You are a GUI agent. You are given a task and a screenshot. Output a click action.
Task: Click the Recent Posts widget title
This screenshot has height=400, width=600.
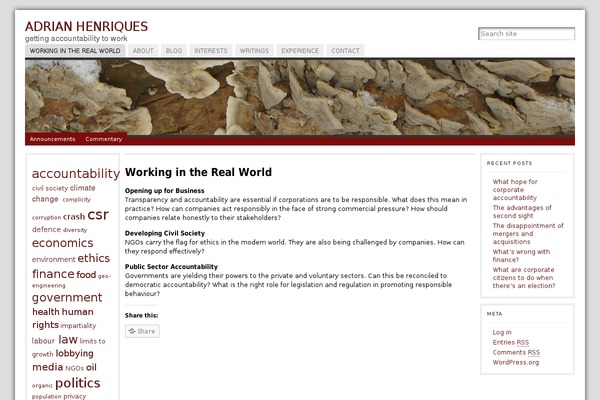tap(509, 163)
